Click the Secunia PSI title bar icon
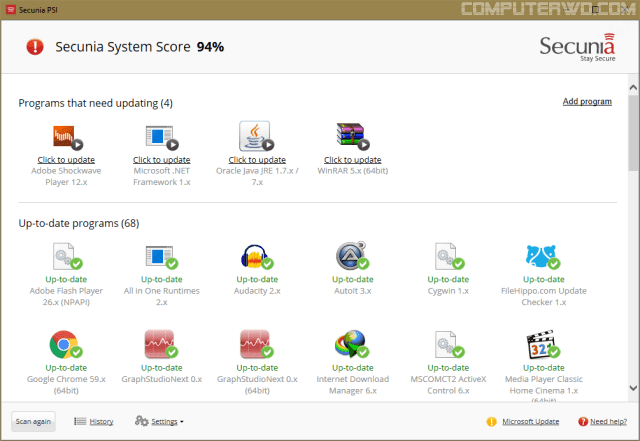This screenshot has height=441, width=640. click(x=11, y=9)
